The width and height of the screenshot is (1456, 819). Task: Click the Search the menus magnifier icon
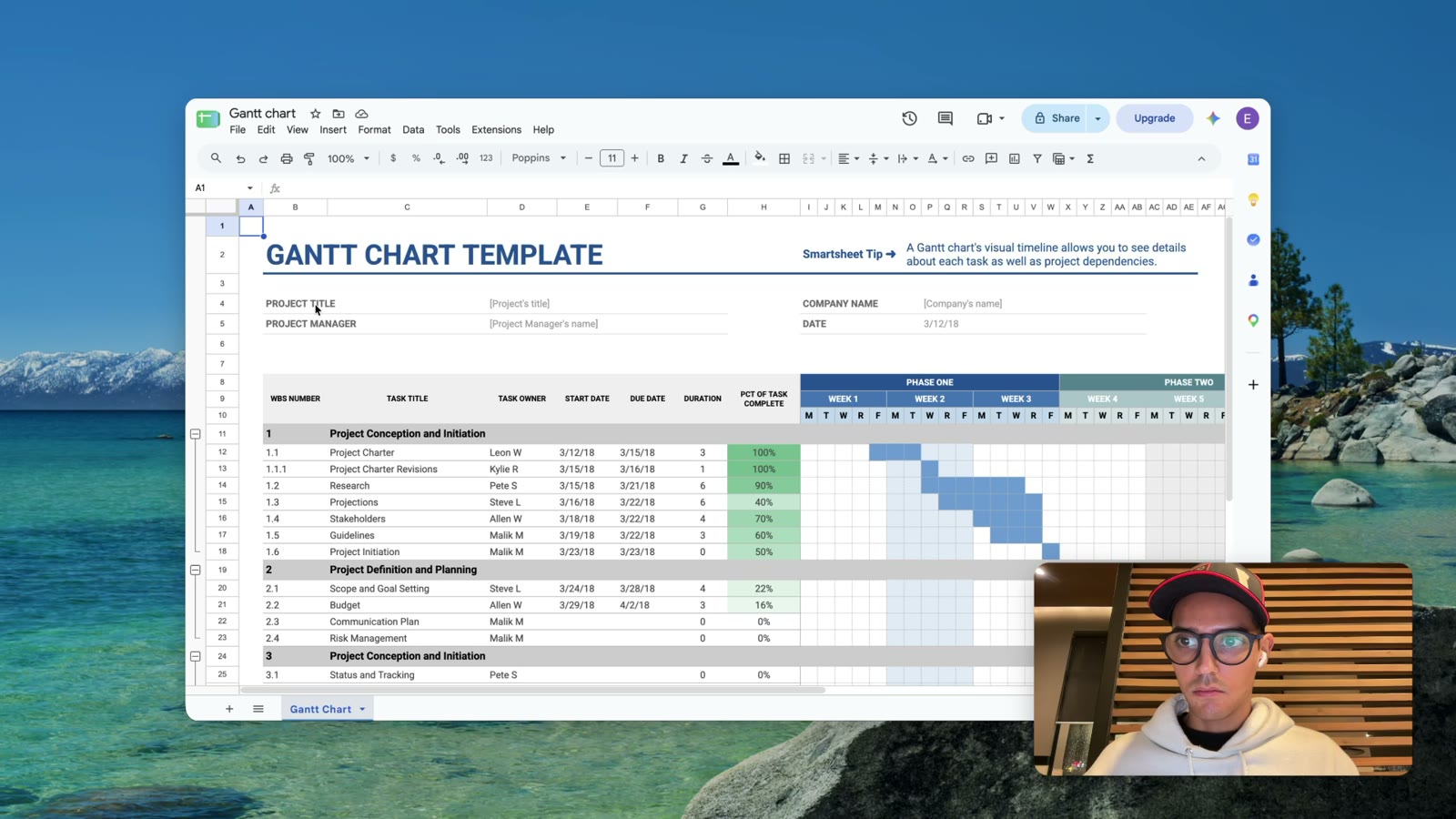point(216,158)
